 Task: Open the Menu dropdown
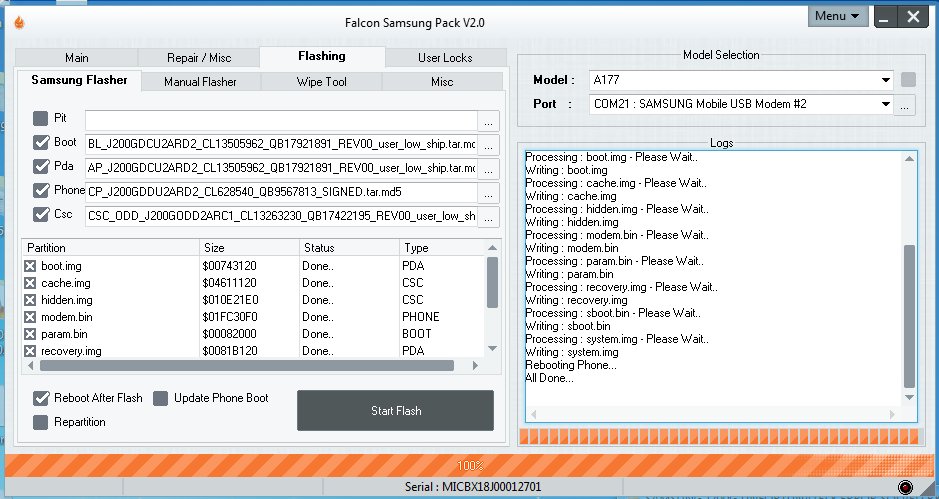click(x=838, y=16)
